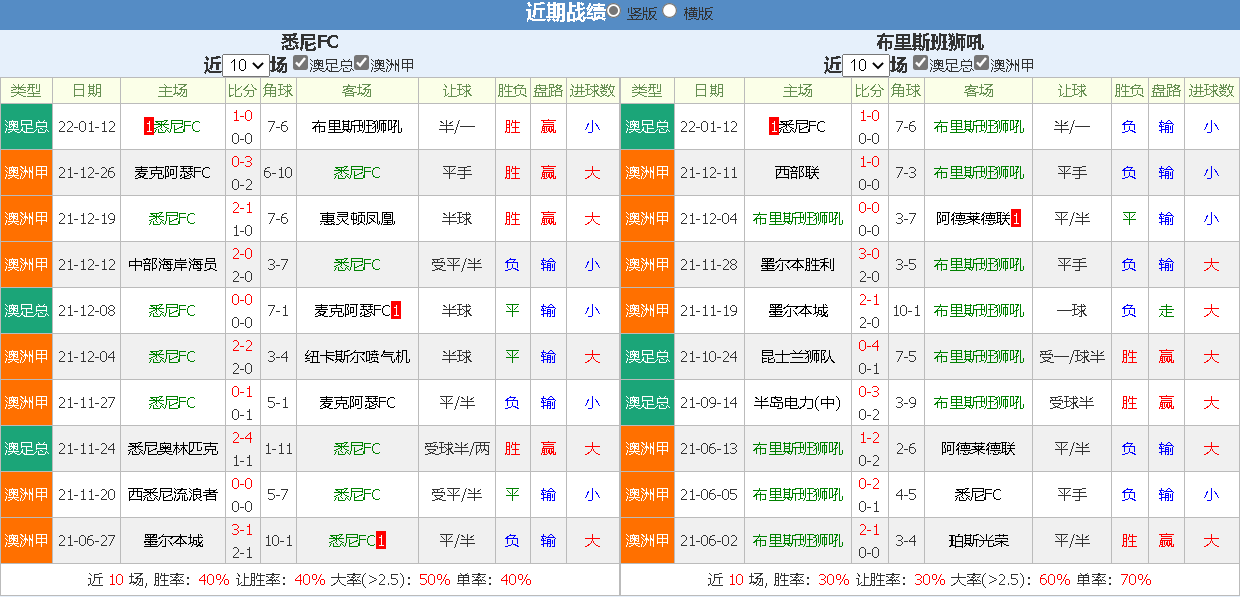The height and width of the screenshot is (597, 1240).
Task: Click date 21-06-02 cell
Action: [709, 541]
